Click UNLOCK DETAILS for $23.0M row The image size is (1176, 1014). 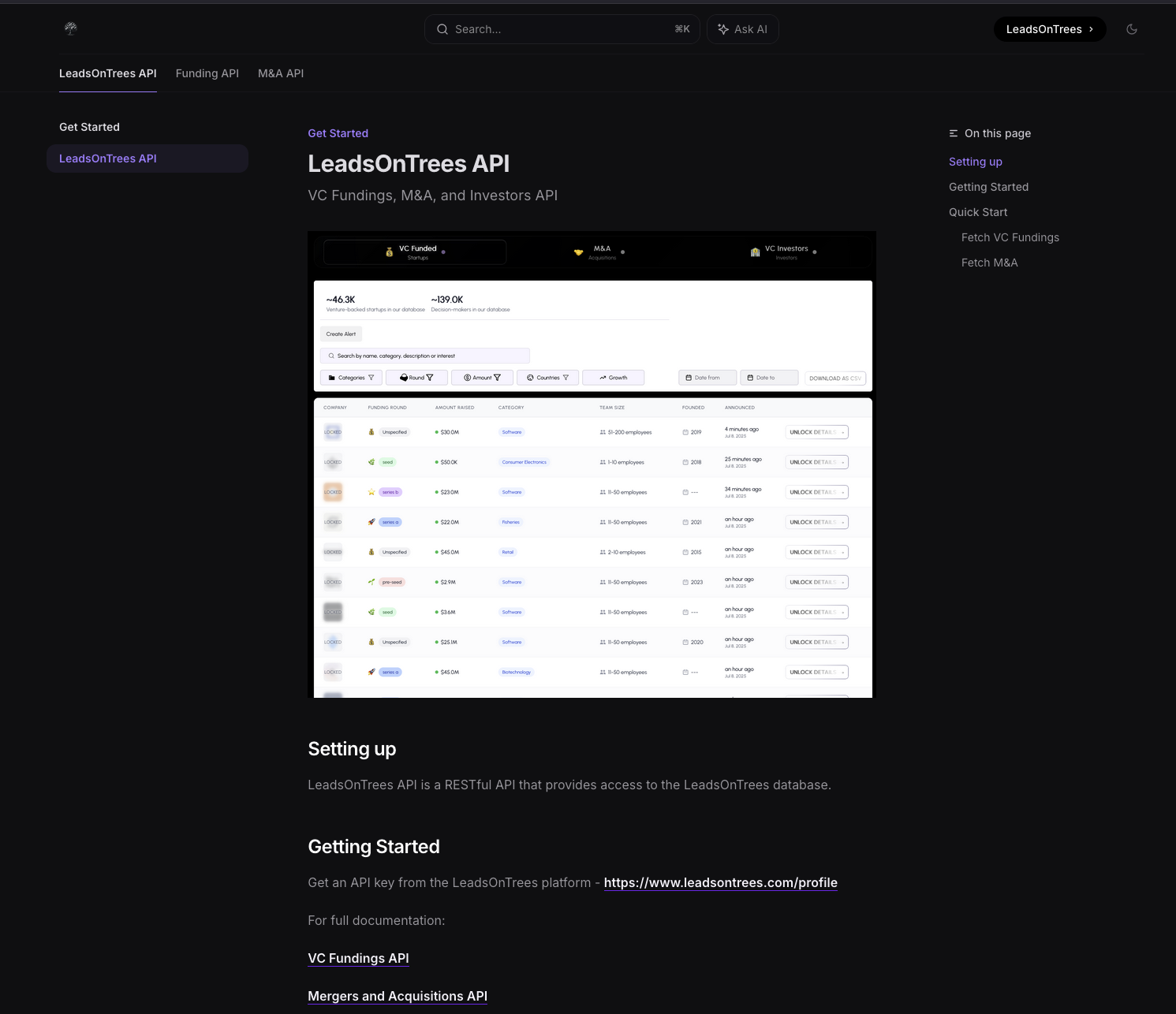click(816, 492)
